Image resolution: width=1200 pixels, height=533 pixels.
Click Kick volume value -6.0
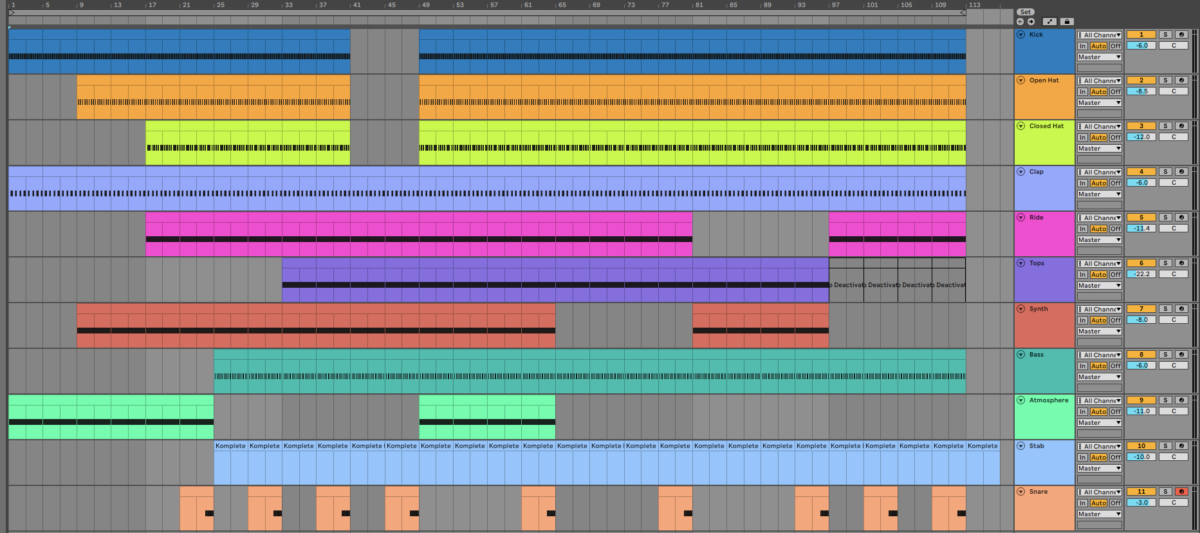(1141, 46)
